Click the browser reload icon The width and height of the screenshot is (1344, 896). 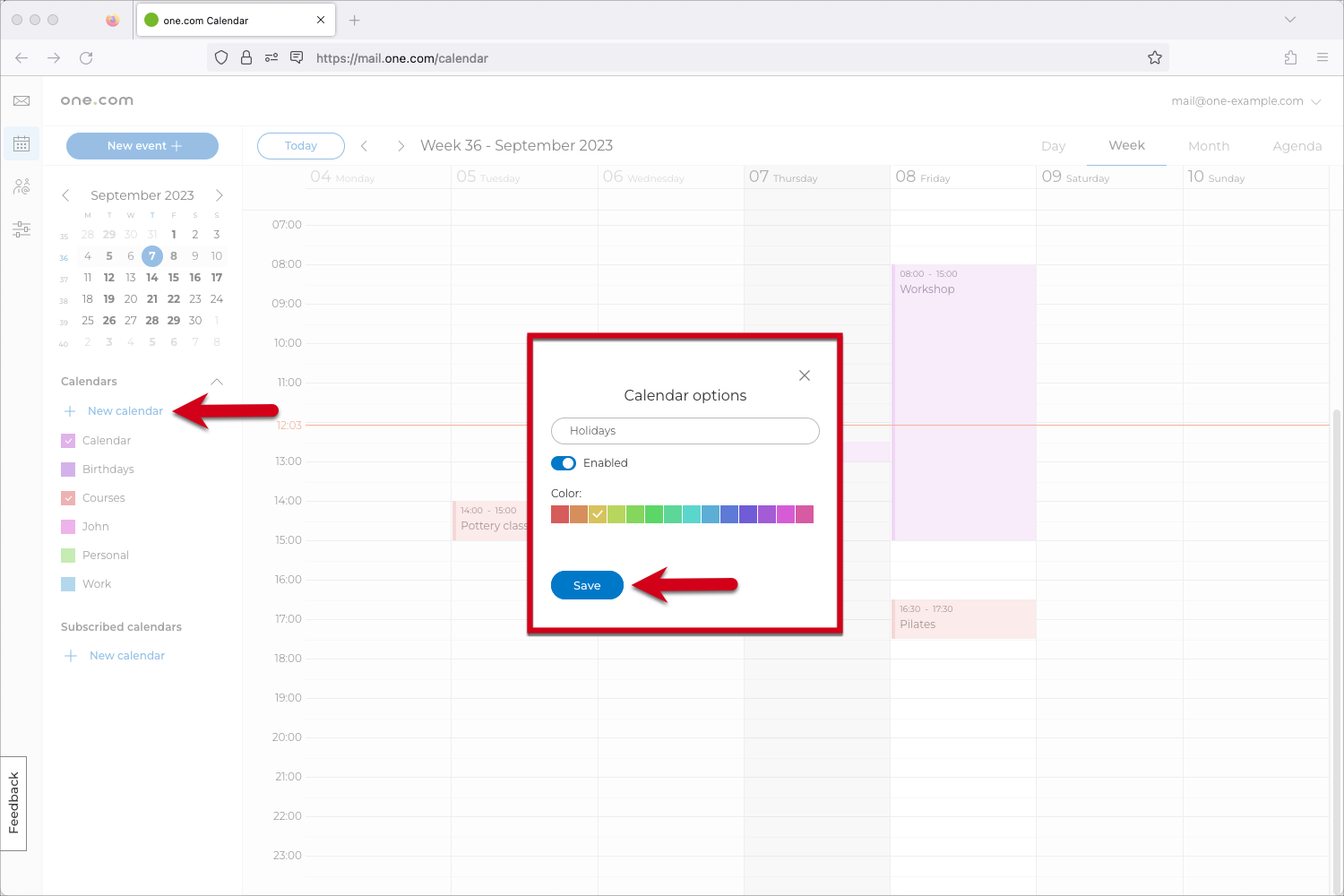click(x=86, y=57)
